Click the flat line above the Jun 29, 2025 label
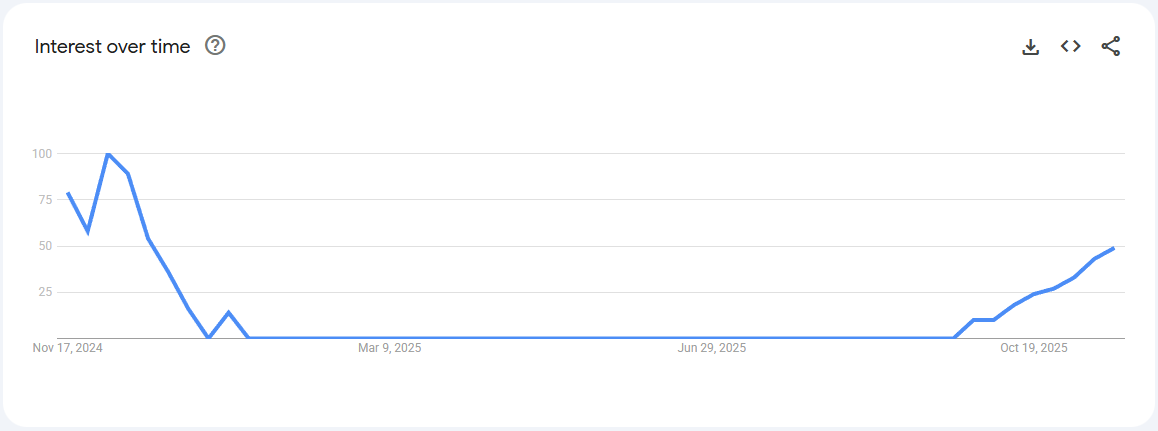 (712, 337)
